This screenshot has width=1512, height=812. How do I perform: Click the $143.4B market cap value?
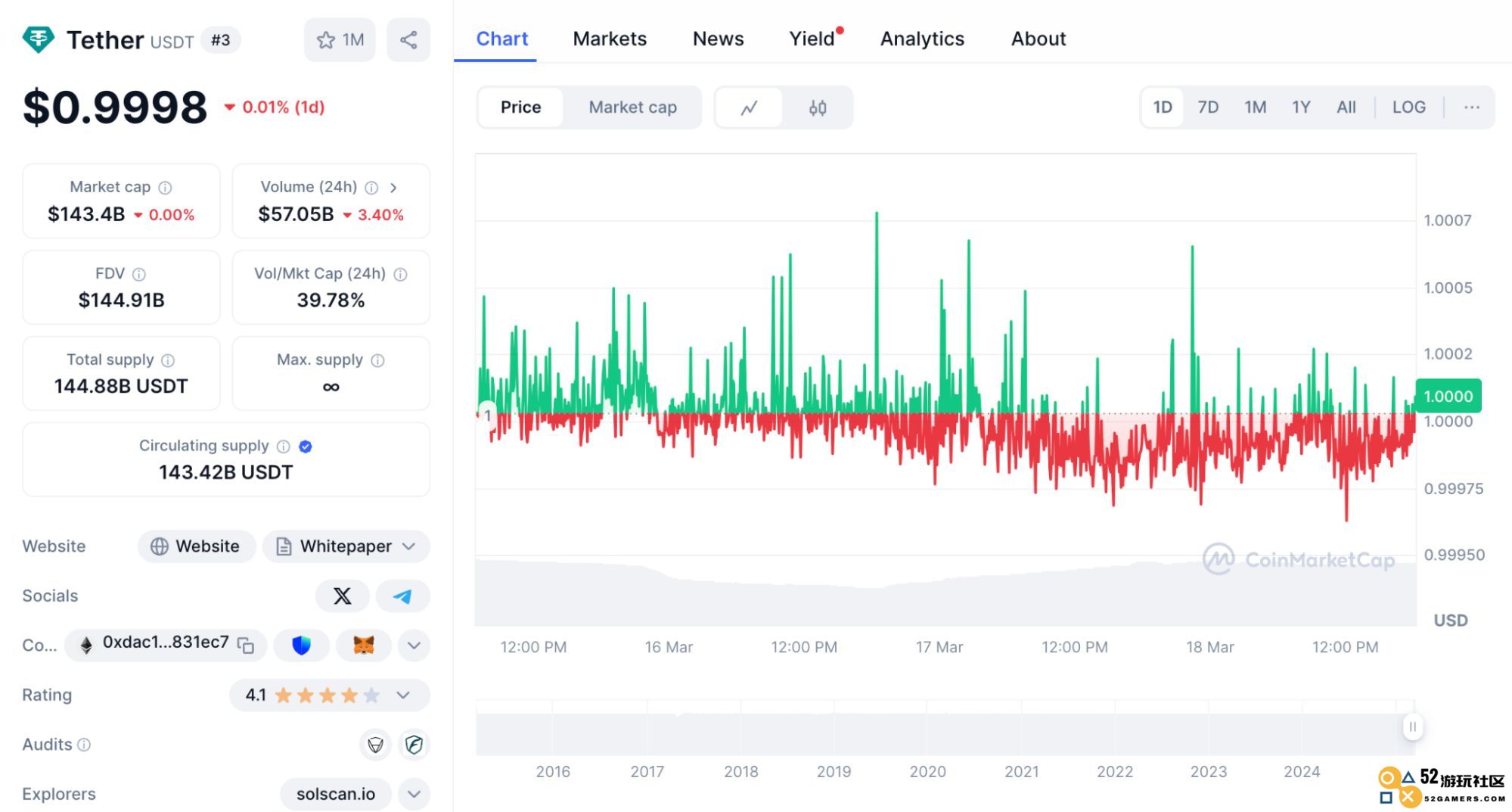click(x=86, y=215)
